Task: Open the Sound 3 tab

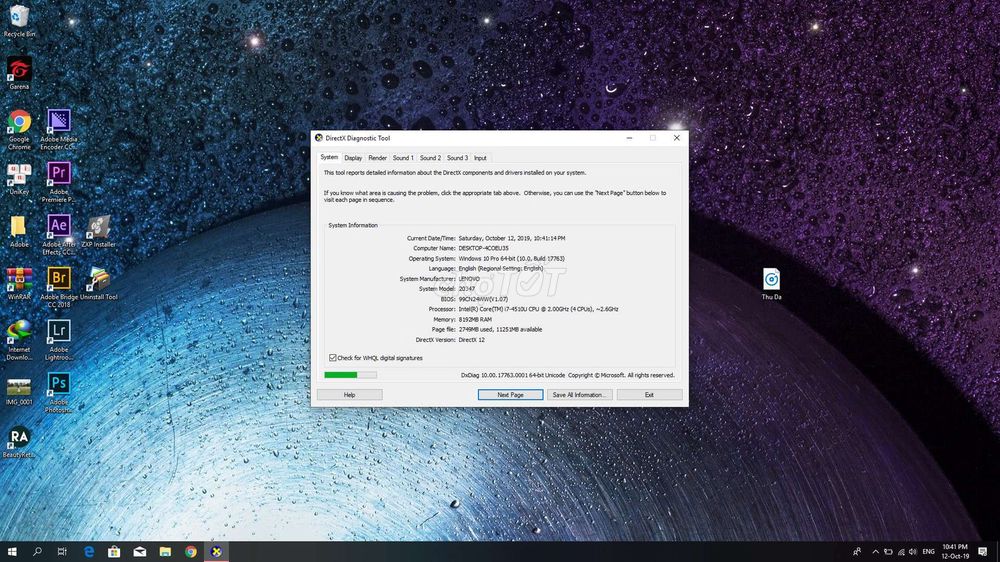Action: (x=457, y=158)
